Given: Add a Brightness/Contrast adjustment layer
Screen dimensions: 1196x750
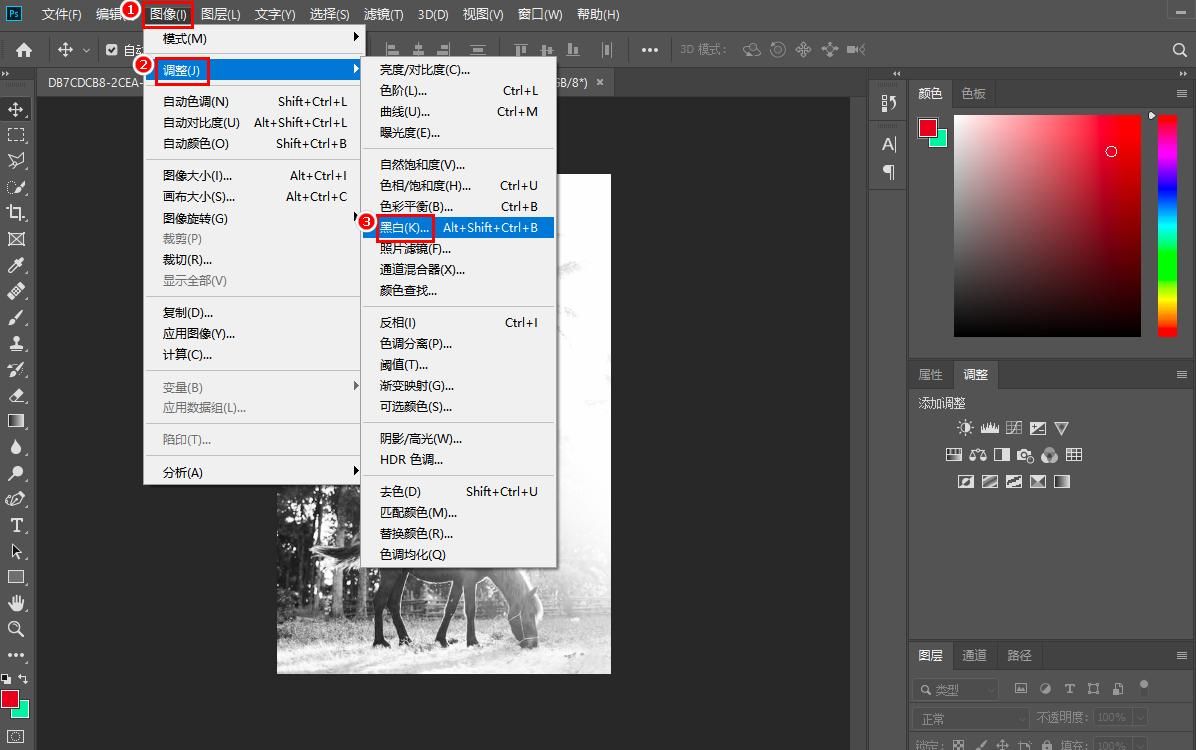Looking at the screenshot, I should 965,427.
